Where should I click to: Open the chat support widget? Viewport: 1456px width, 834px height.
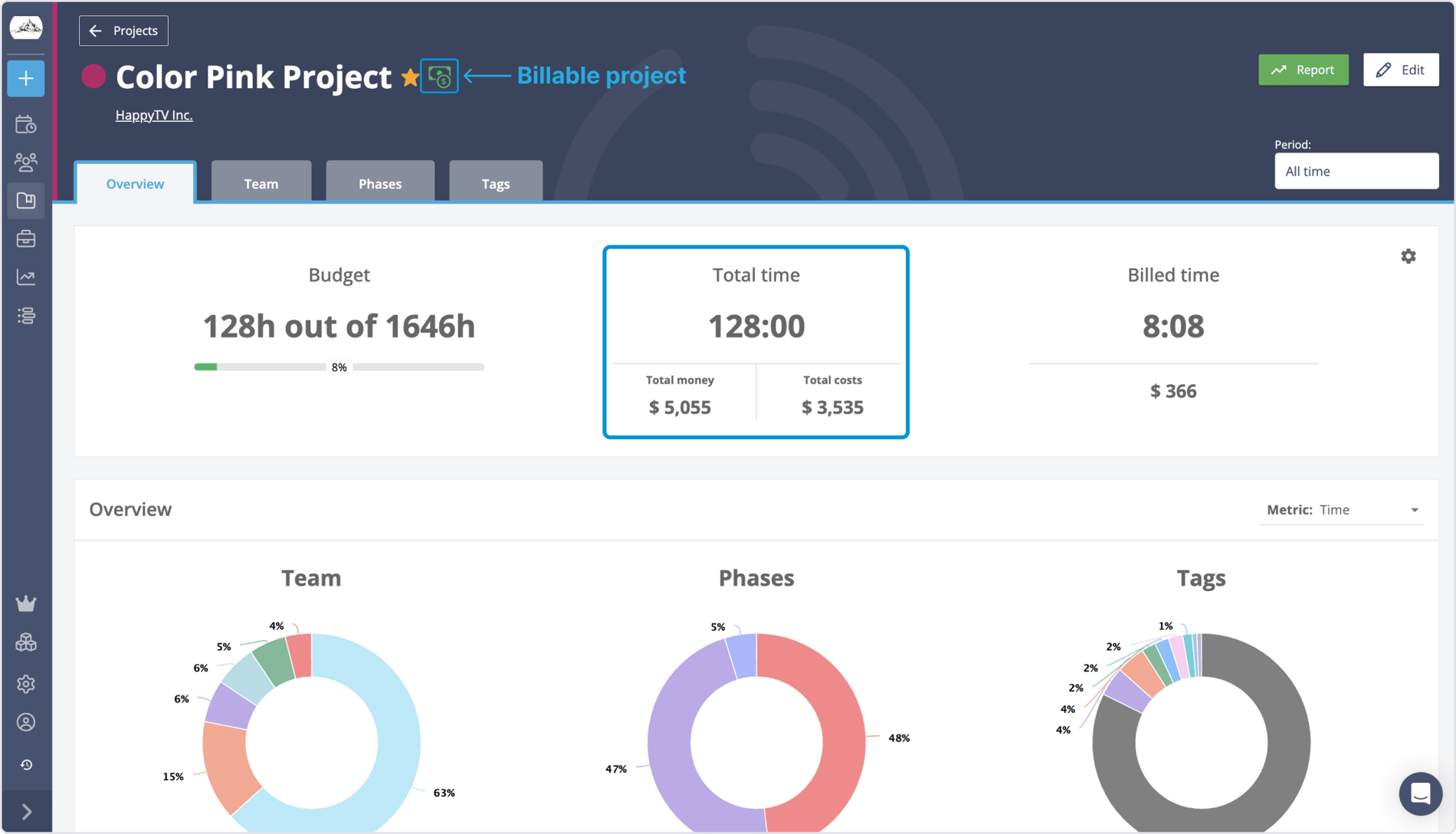1419,793
